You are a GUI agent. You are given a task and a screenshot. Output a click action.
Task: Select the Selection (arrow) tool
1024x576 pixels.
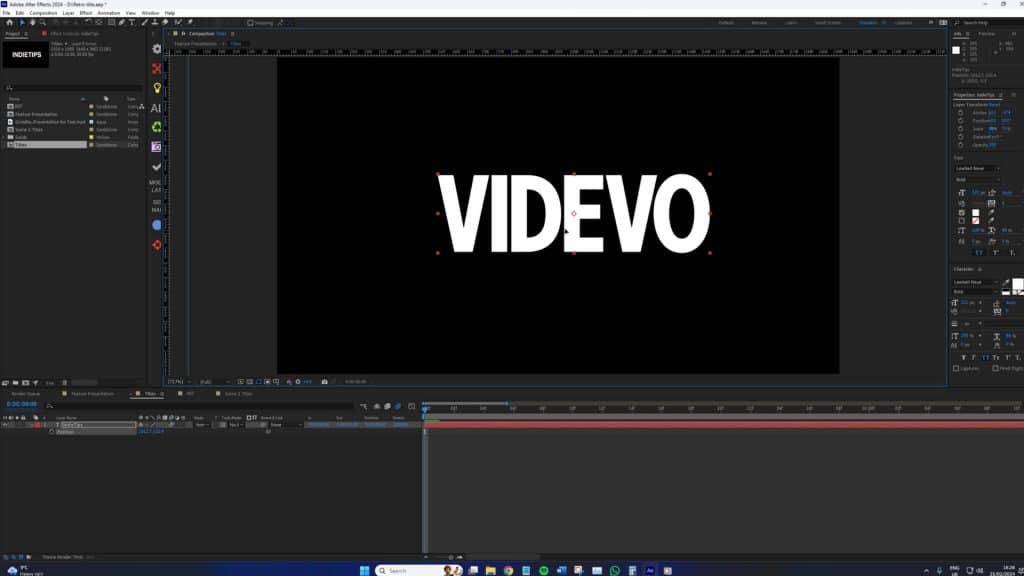[22, 22]
